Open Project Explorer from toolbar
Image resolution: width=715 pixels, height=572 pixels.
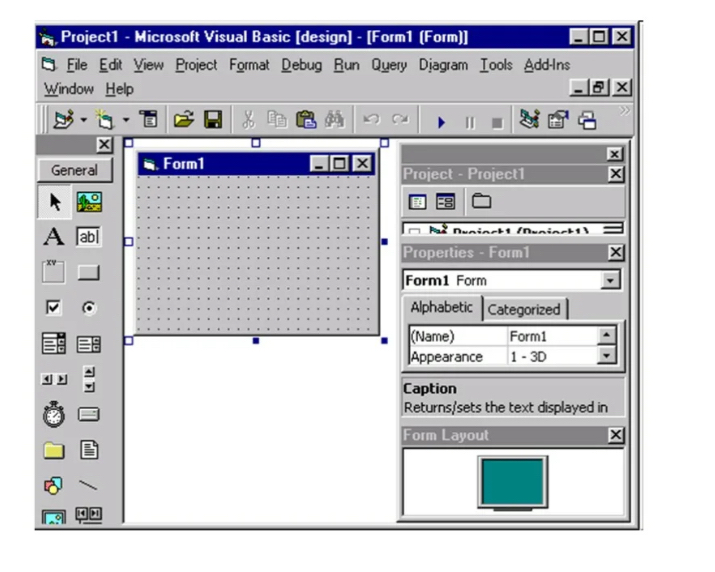point(529,119)
